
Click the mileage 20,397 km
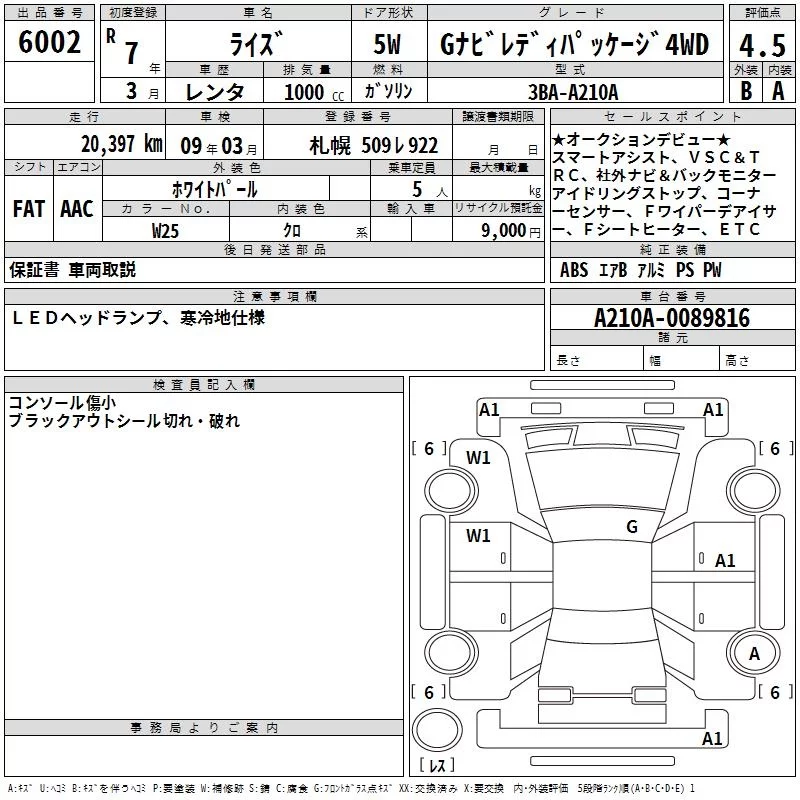(122, 144)
